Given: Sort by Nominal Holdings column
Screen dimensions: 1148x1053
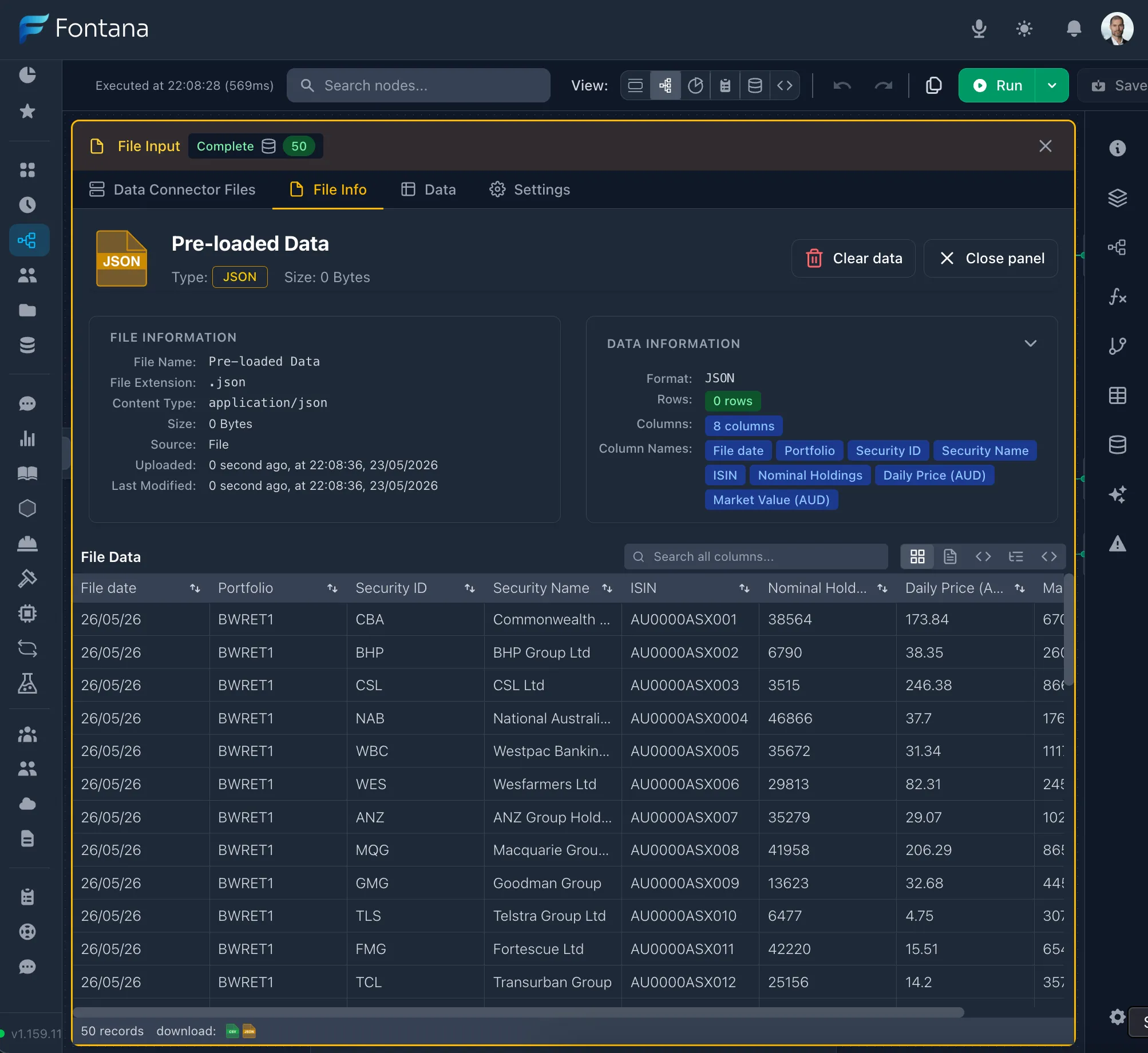Looking at the screenshot, I should point(882,588).
